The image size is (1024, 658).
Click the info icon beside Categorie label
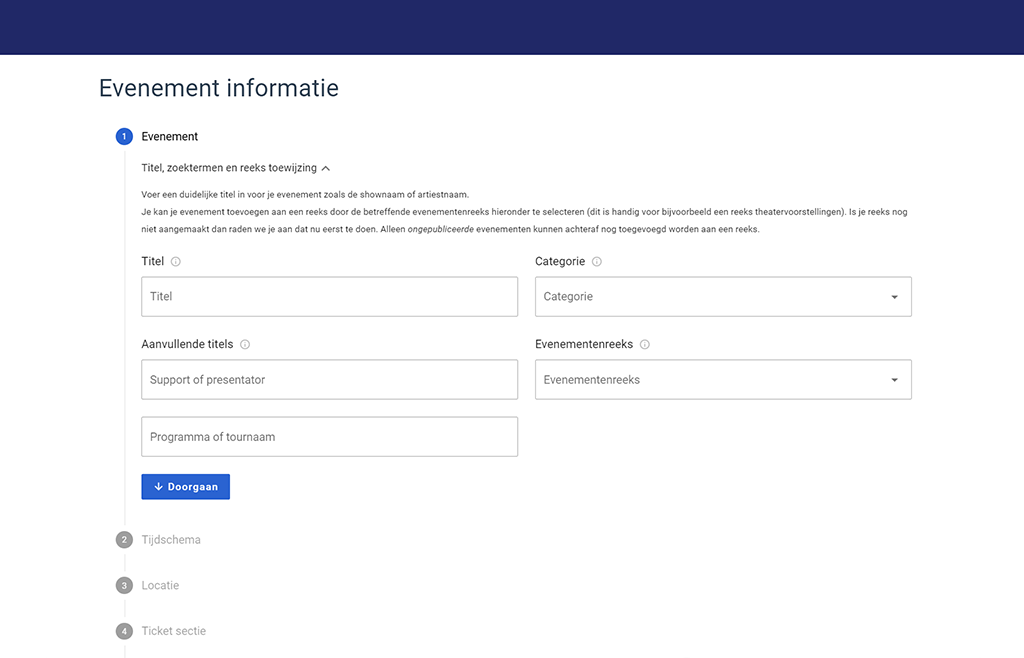pyautogui.click(x=597, y=262)
